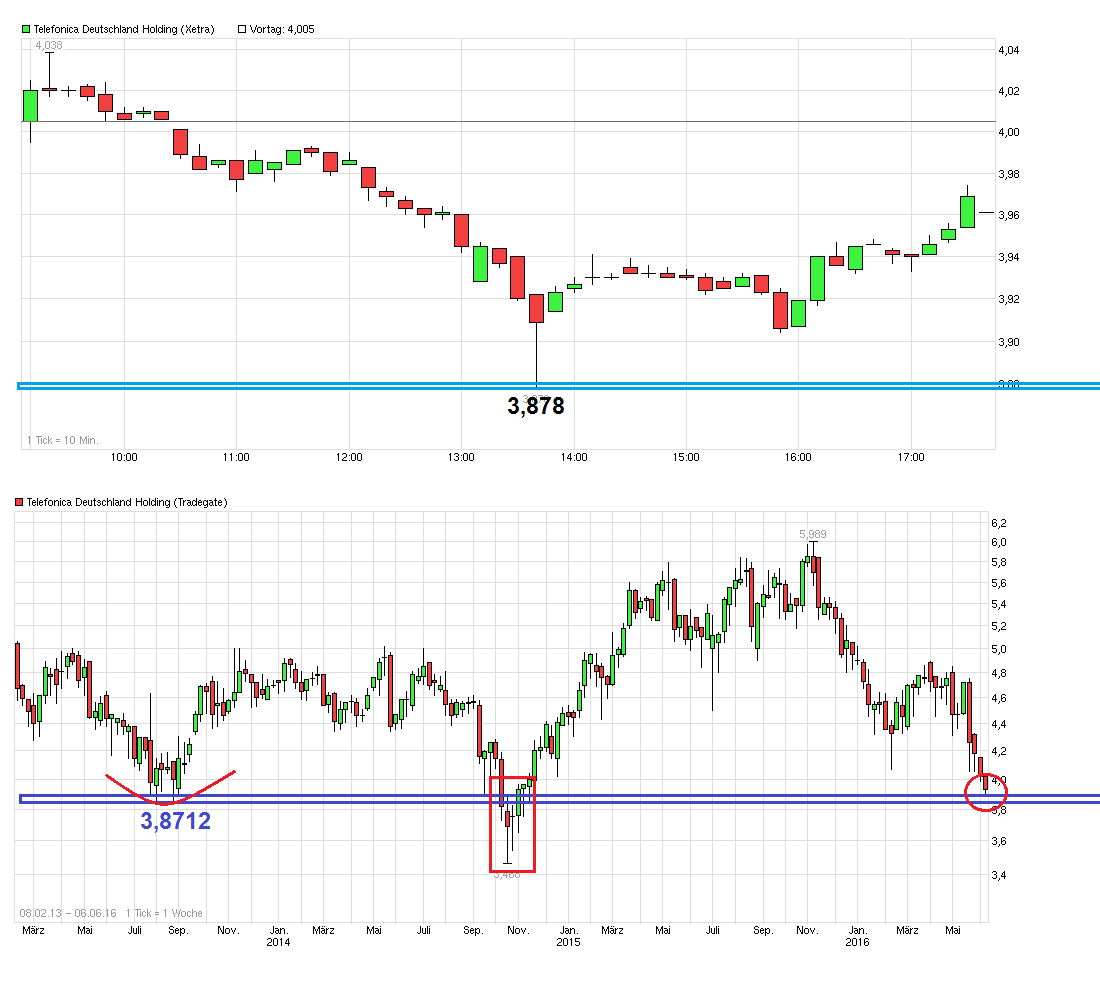Screen dimensions: 1100x988
Task: Click the green Xetra legend square icon
Action: coord(24,29)
